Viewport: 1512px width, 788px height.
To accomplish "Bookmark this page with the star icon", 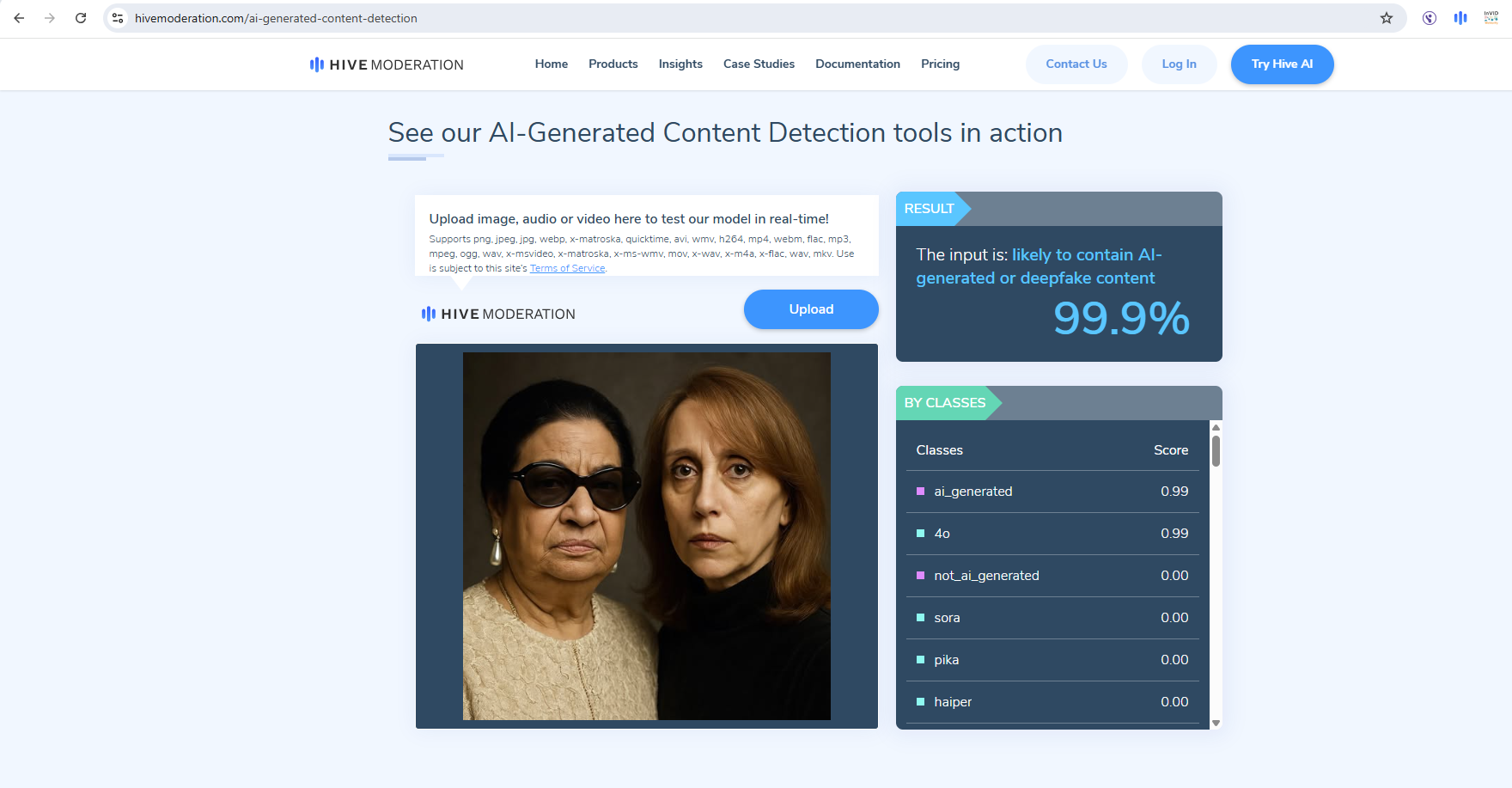I will coord(1386,17).
